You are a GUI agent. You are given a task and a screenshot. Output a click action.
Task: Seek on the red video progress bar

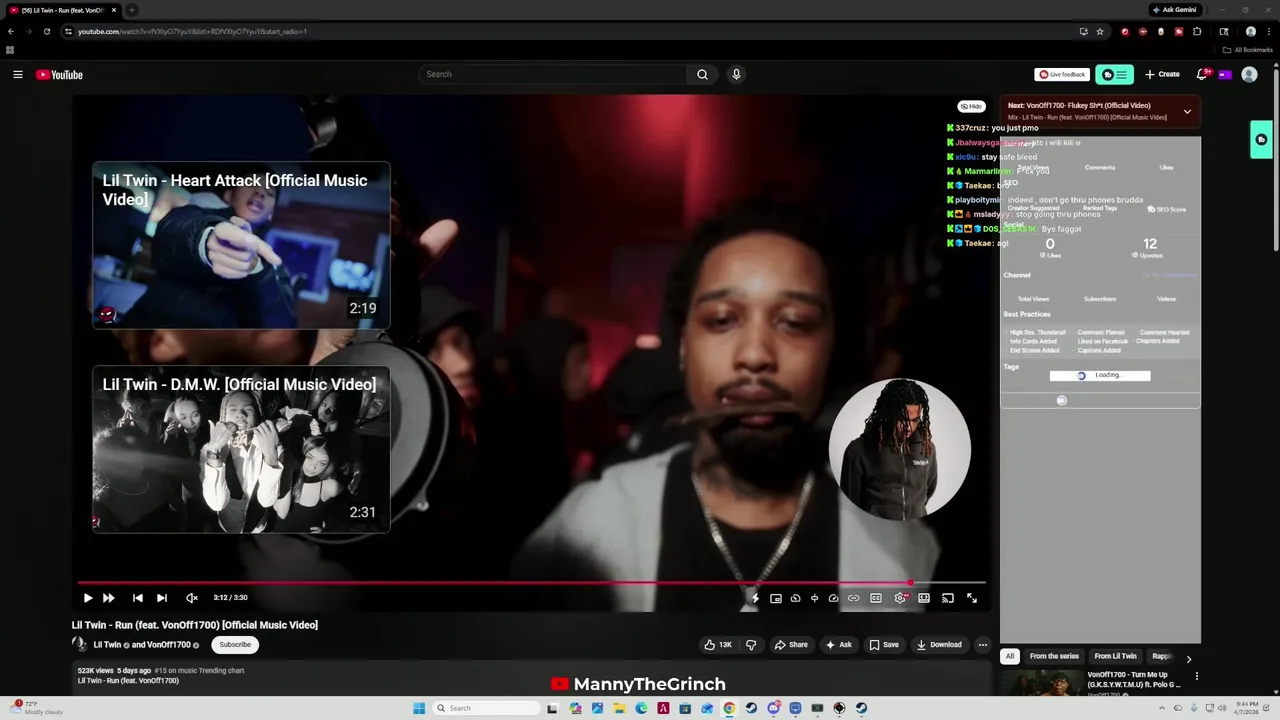(x=532, y=582)
